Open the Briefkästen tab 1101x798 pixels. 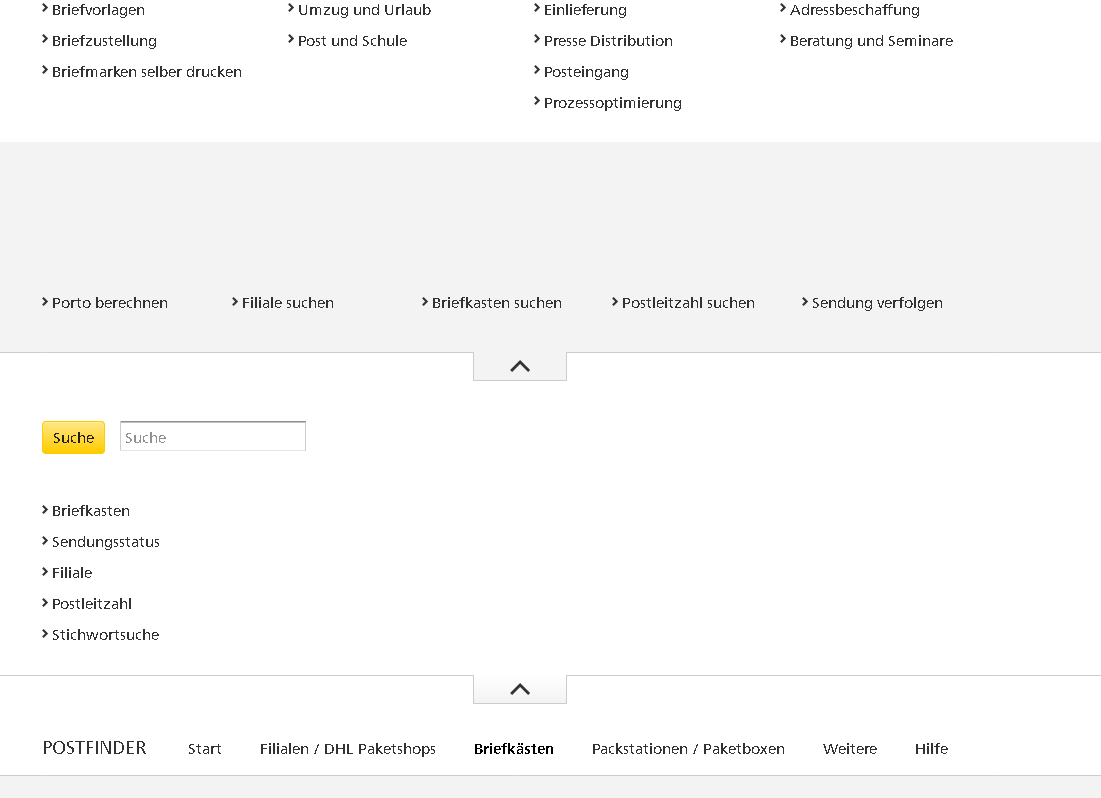(x=513, y=748)
